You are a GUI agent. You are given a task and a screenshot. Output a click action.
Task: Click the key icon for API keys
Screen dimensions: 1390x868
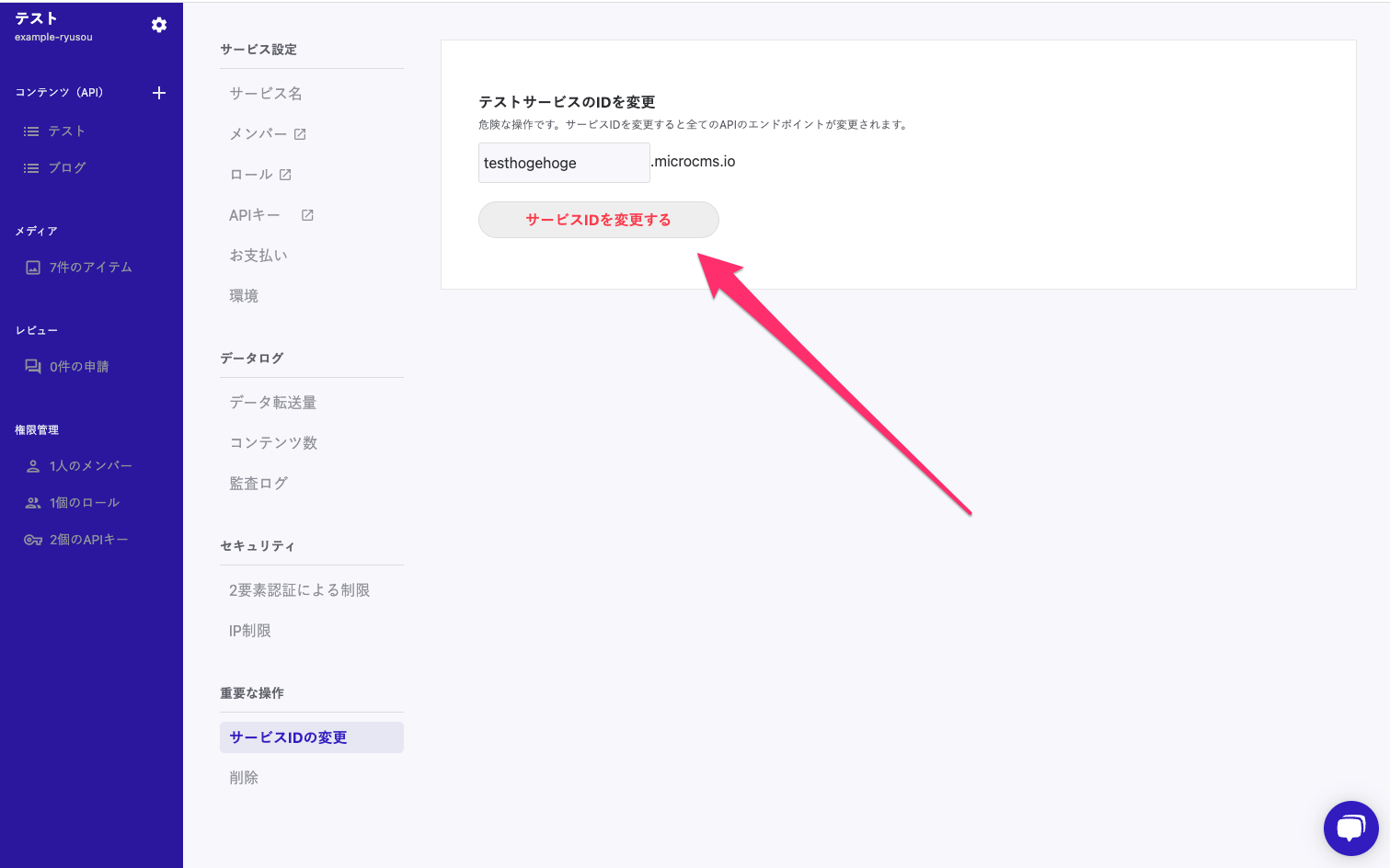(x=33, y=540)
